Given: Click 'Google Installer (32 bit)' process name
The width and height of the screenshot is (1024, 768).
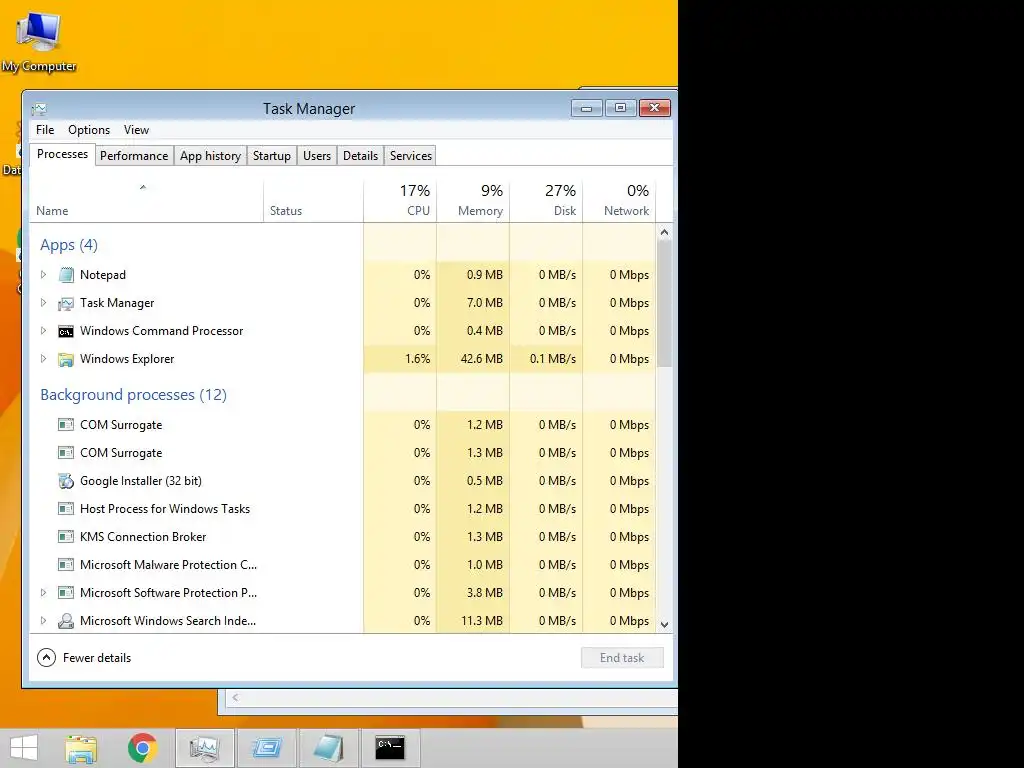Looking at the screenshot, I should click(140, 481).
